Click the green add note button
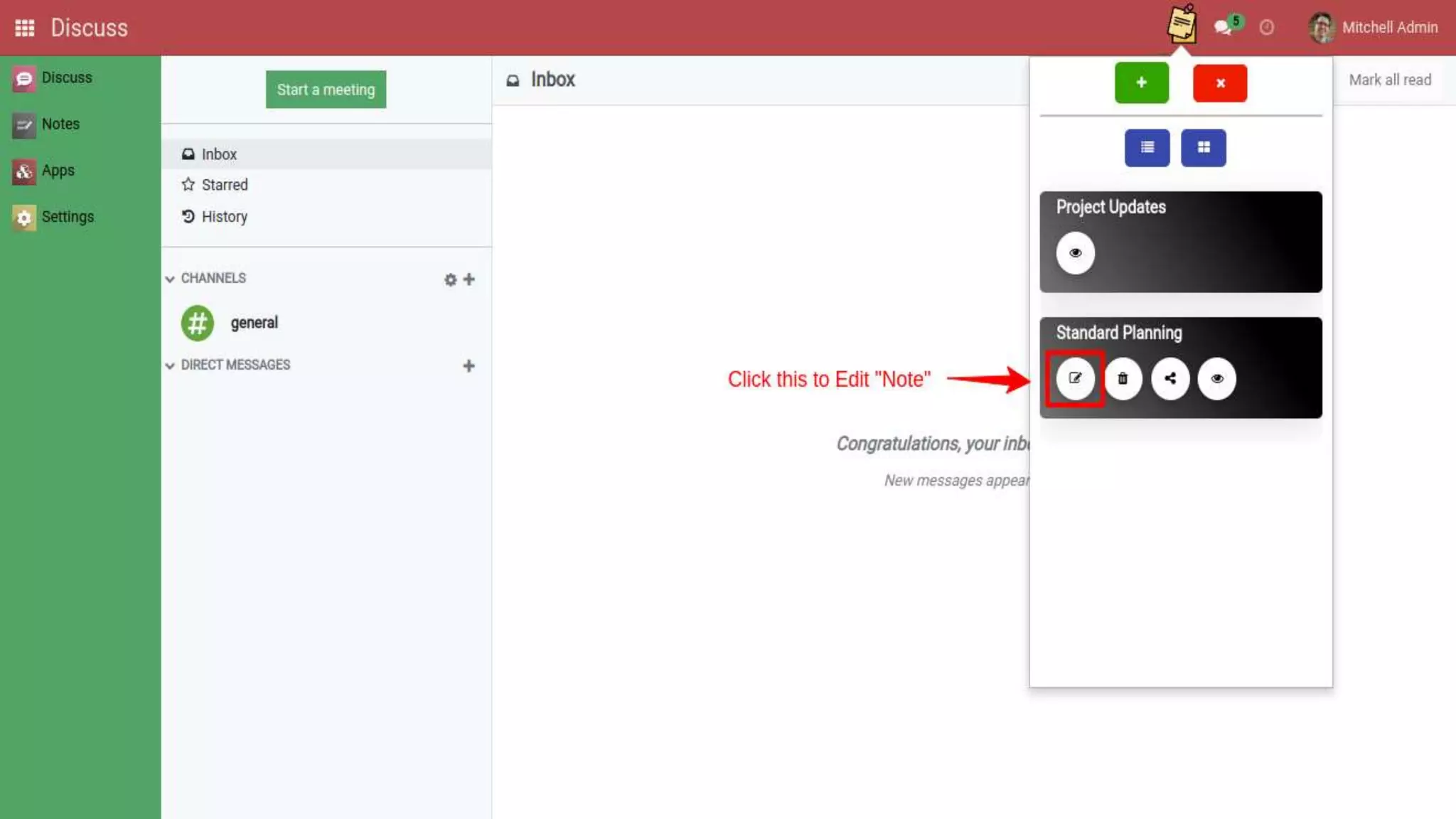The width and height of the screenshot is (1456, 819). point(1141,82)
